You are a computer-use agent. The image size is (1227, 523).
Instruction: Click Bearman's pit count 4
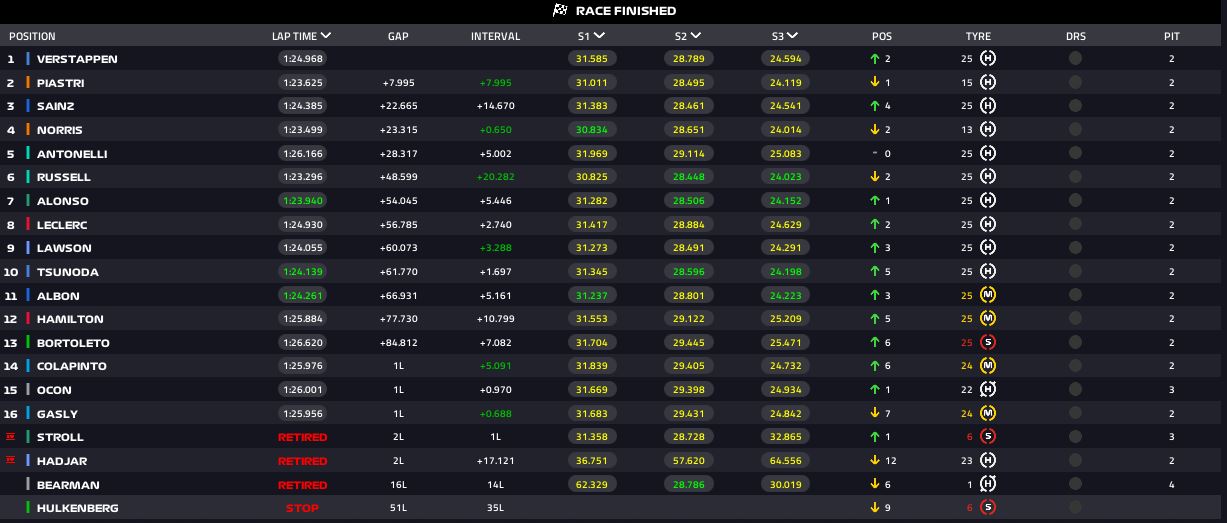1172,485
